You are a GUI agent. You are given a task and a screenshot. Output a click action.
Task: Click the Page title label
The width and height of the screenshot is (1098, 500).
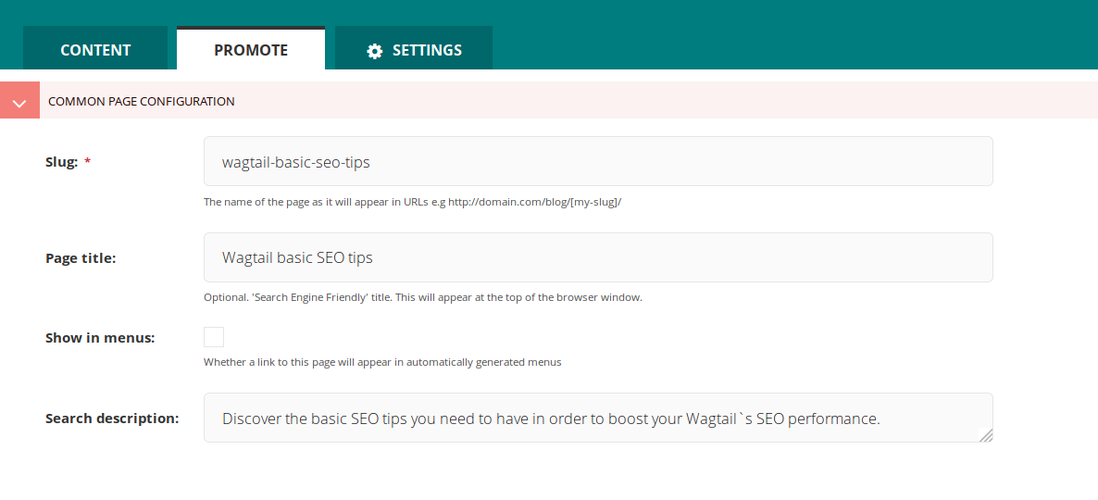click(81, 258)
